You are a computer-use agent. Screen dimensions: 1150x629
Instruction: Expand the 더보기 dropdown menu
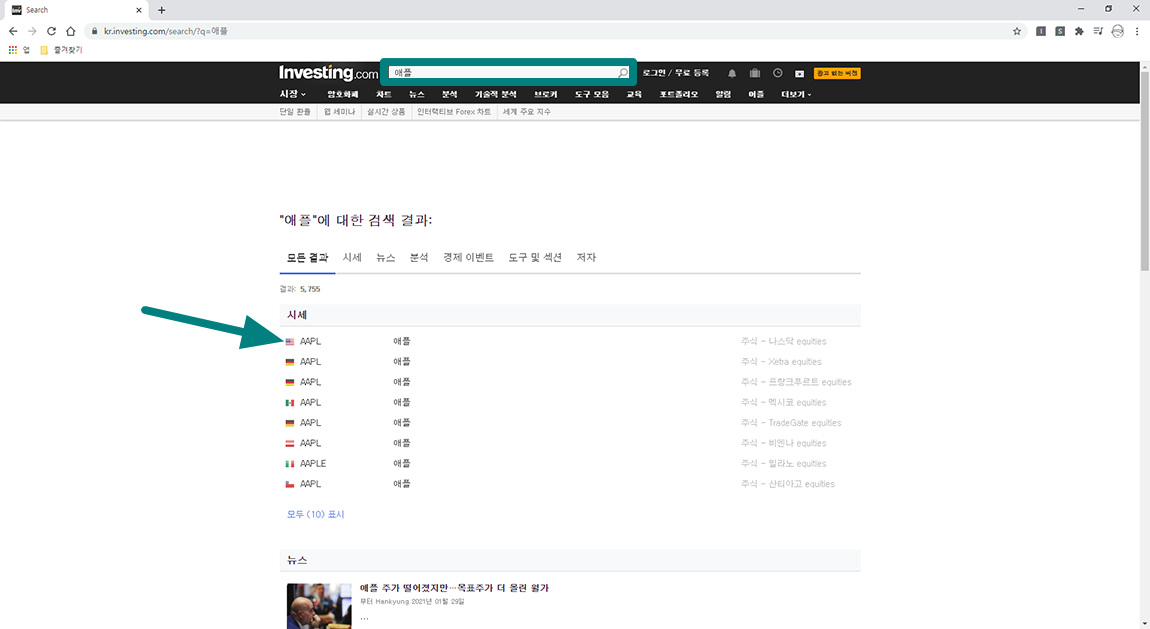[x=796, y=95]
